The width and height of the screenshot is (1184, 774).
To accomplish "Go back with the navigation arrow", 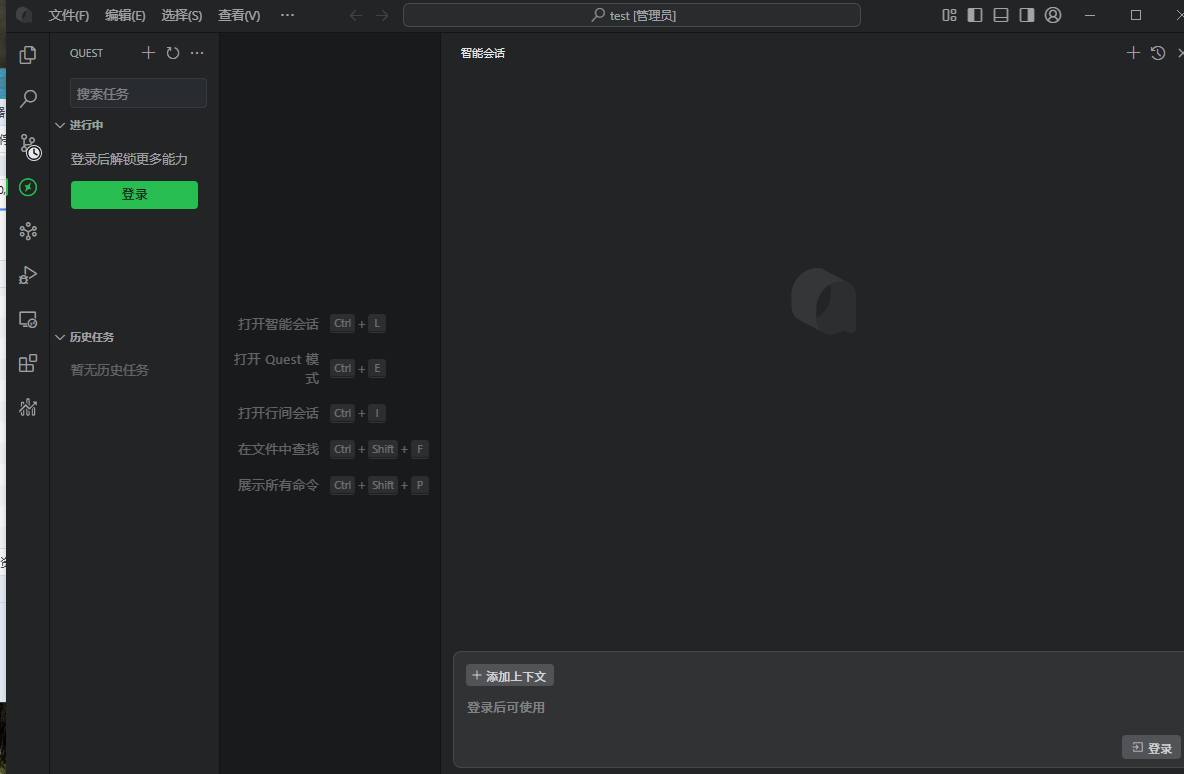I will click(x=356, y=15).
